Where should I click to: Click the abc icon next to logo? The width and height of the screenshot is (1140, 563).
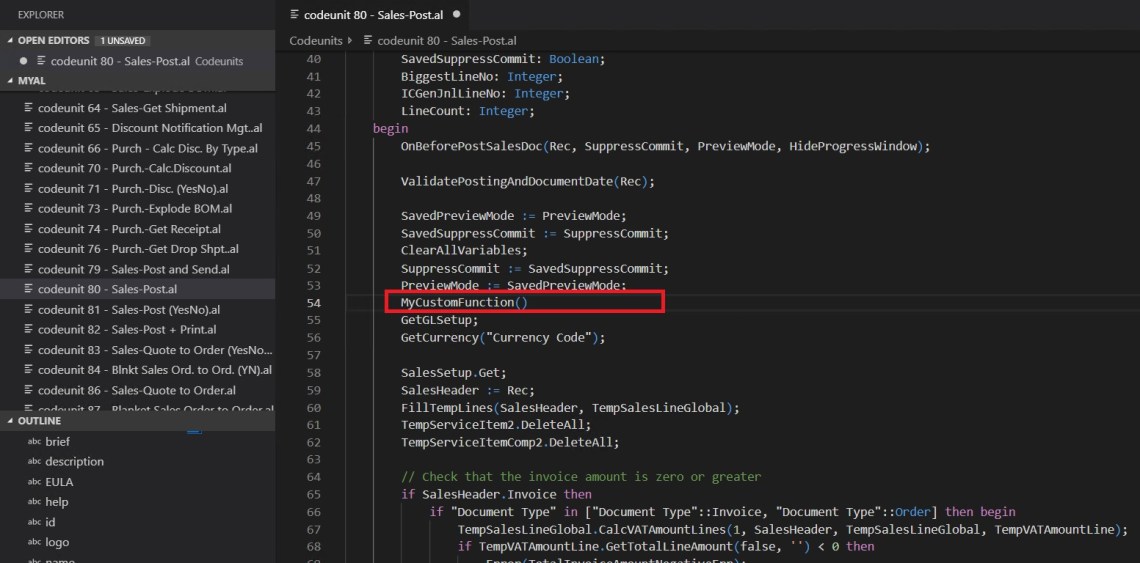pyautogui.click(x=34, y=542)
